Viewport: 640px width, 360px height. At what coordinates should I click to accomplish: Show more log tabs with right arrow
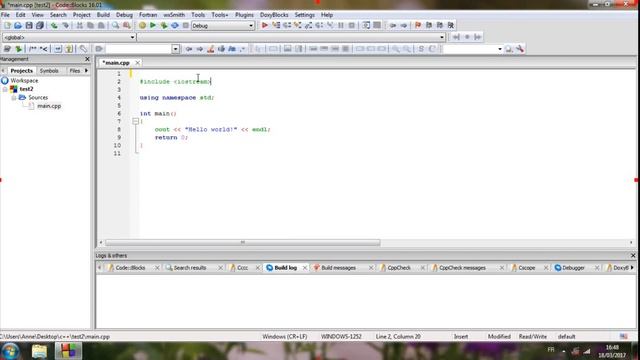point(632,268)
